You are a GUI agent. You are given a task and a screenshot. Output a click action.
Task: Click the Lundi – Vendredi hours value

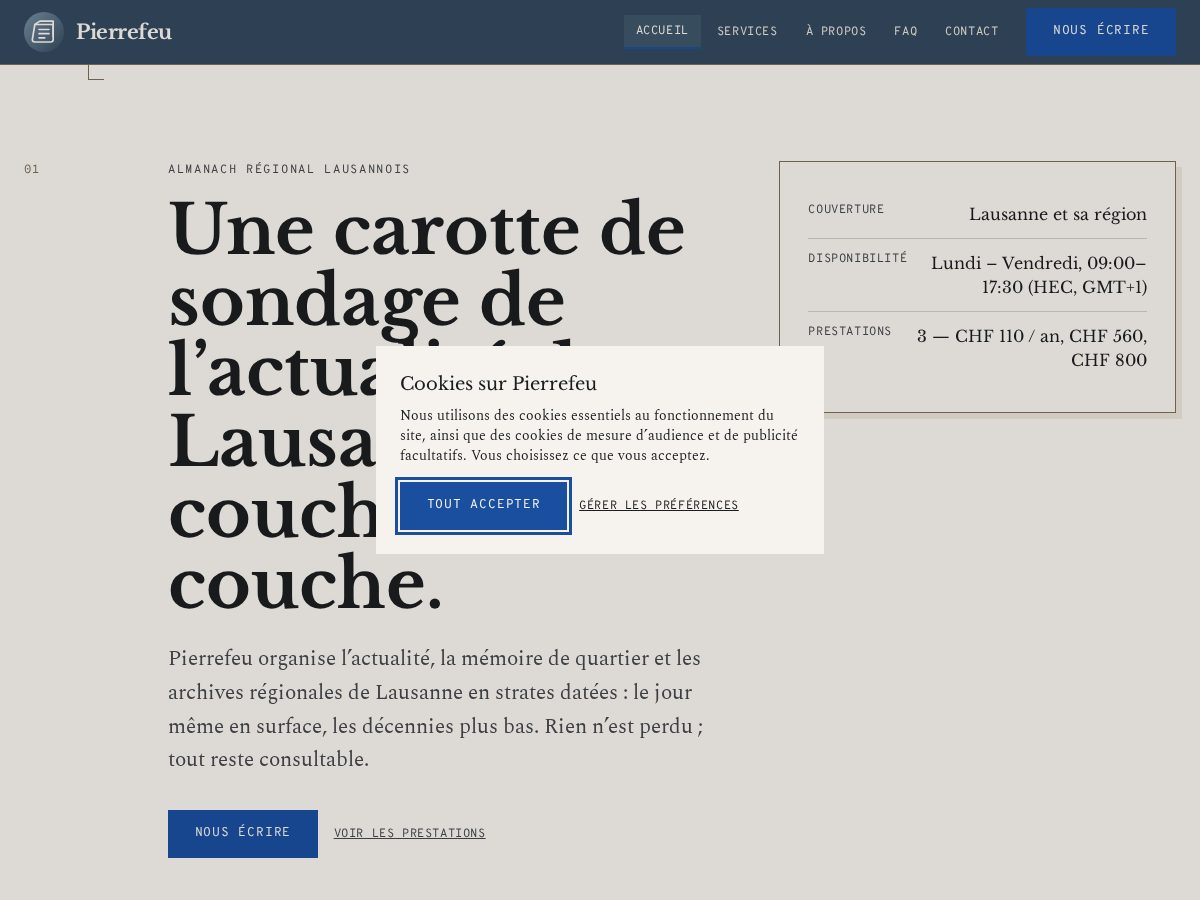[x=1038, y=275]
